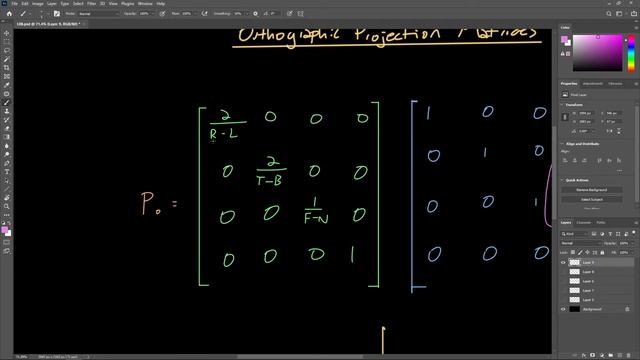
Task: Select the Clone Stamp tool
Action: 7,111
